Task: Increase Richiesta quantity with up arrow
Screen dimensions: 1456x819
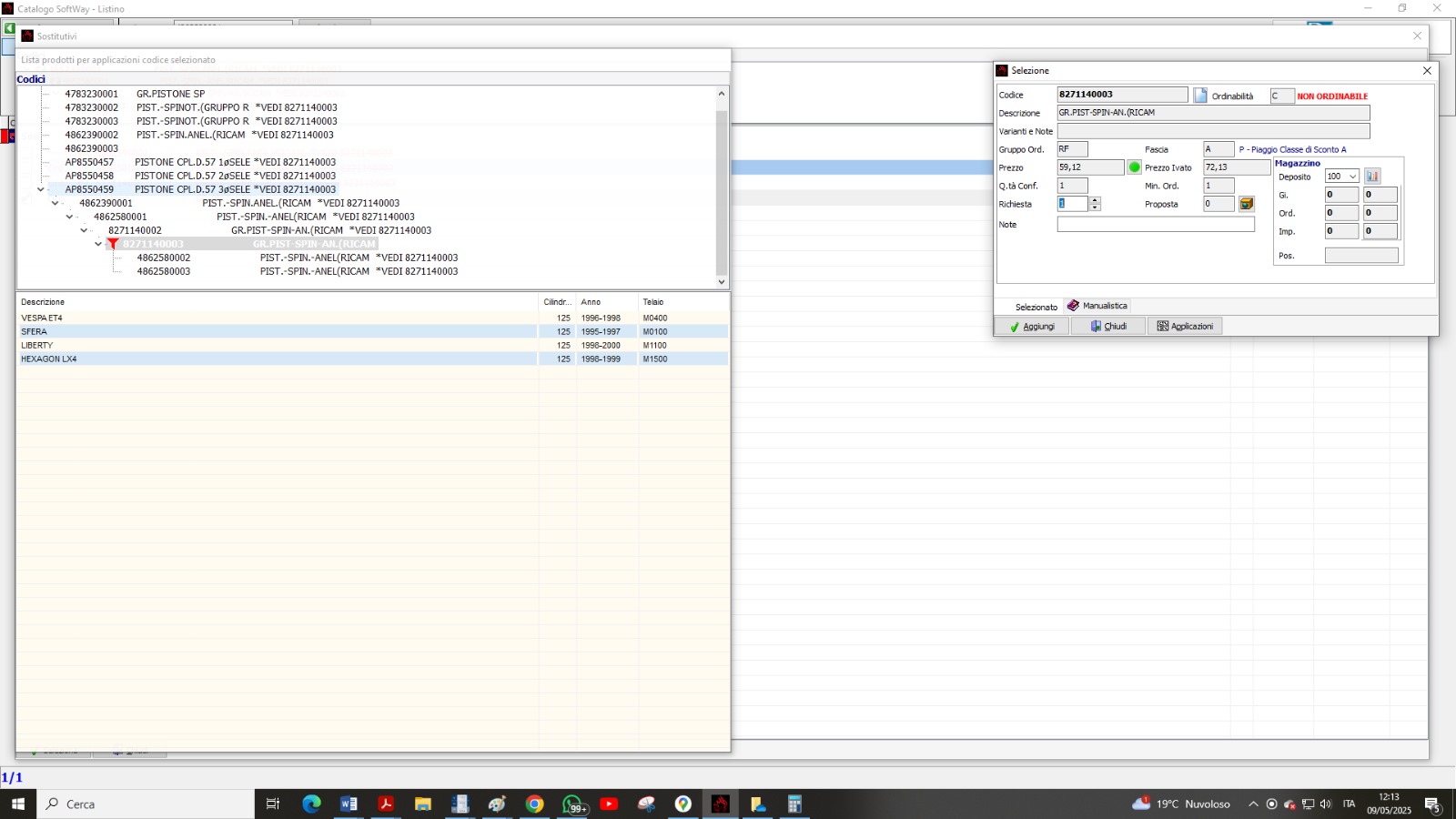Action: point(1096,200)
